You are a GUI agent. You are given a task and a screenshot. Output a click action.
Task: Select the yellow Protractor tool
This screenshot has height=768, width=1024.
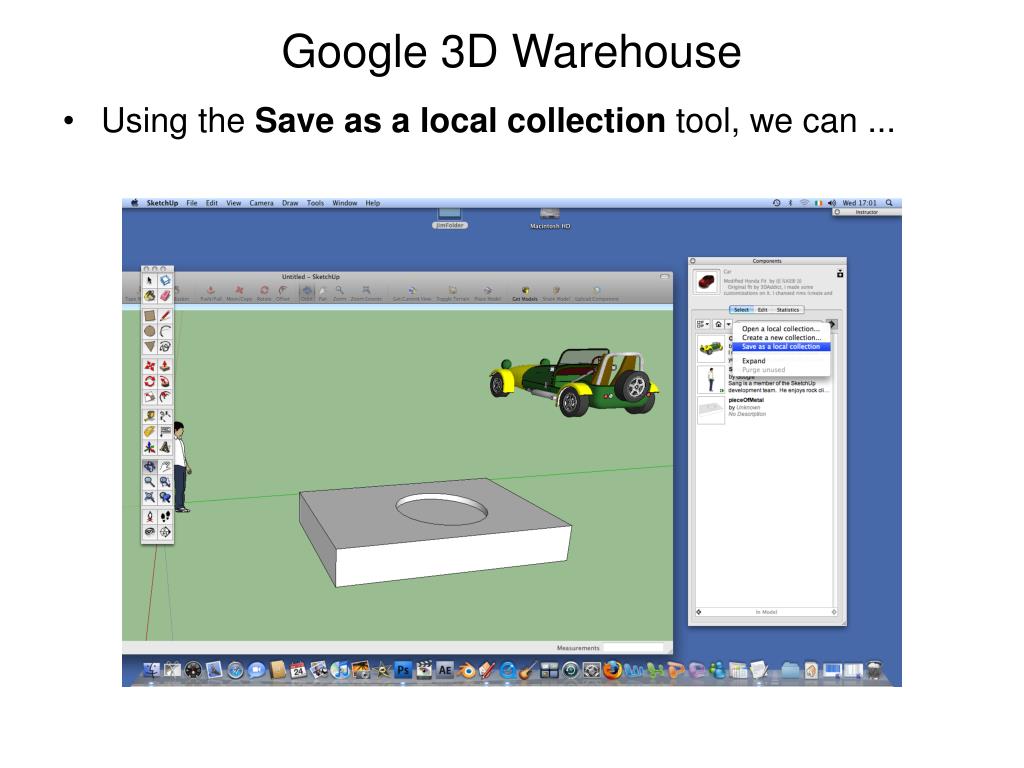[150, 432]
